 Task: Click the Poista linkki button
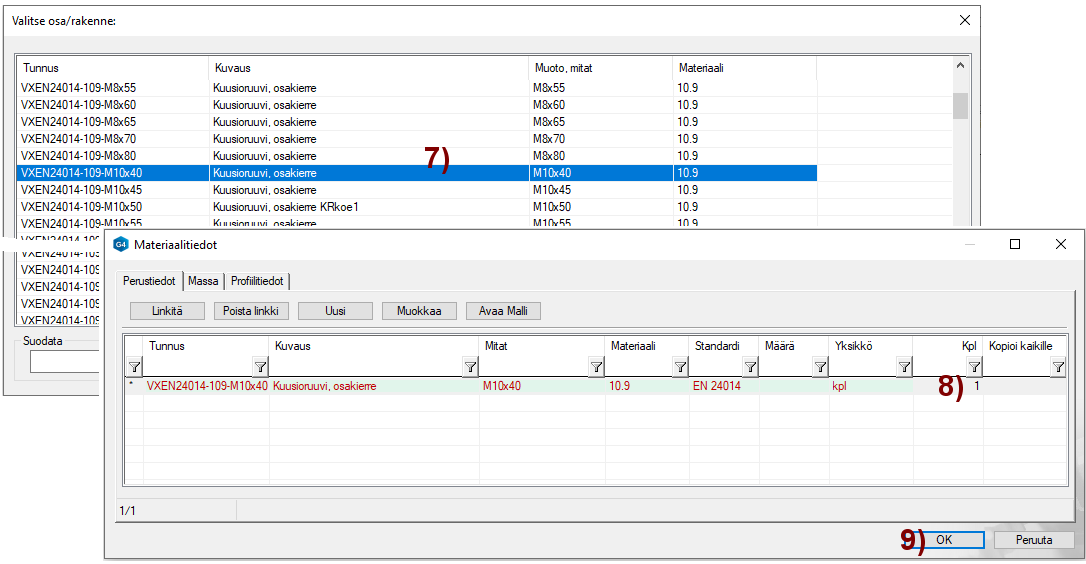coord(251,311)
